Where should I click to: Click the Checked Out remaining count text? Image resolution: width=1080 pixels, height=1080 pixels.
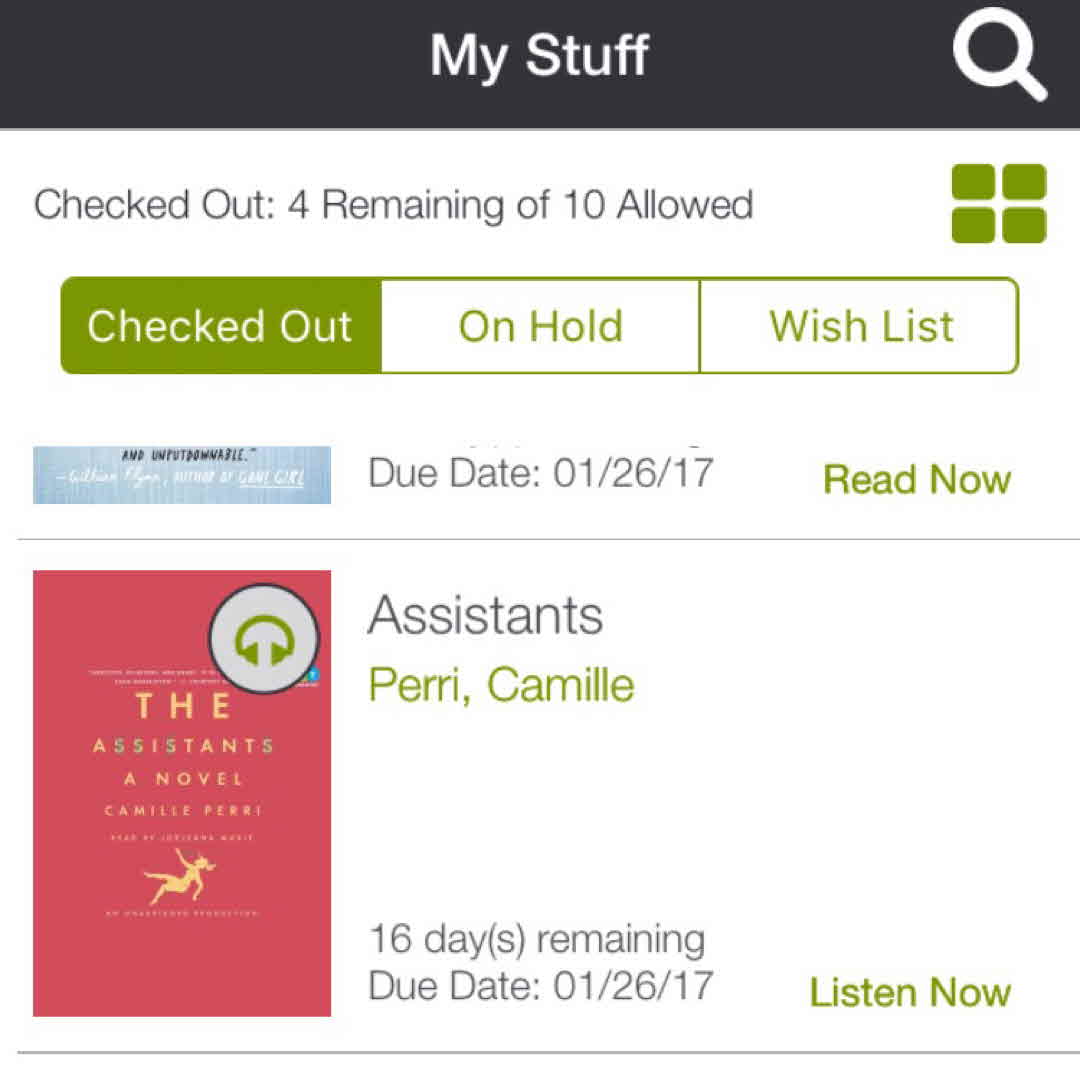[393, 205]
